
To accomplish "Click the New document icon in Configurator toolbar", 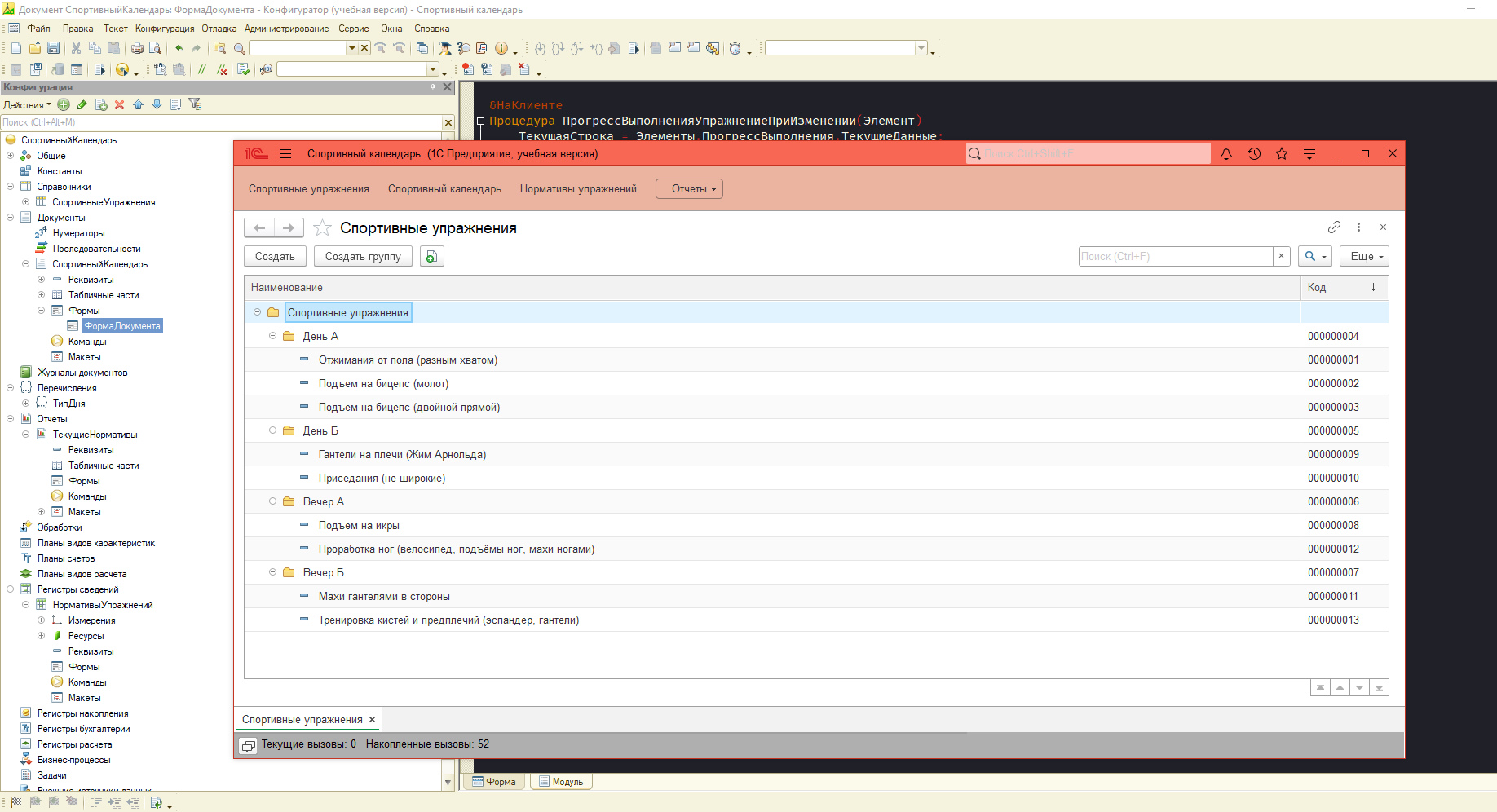I will (x=16, y=48).
